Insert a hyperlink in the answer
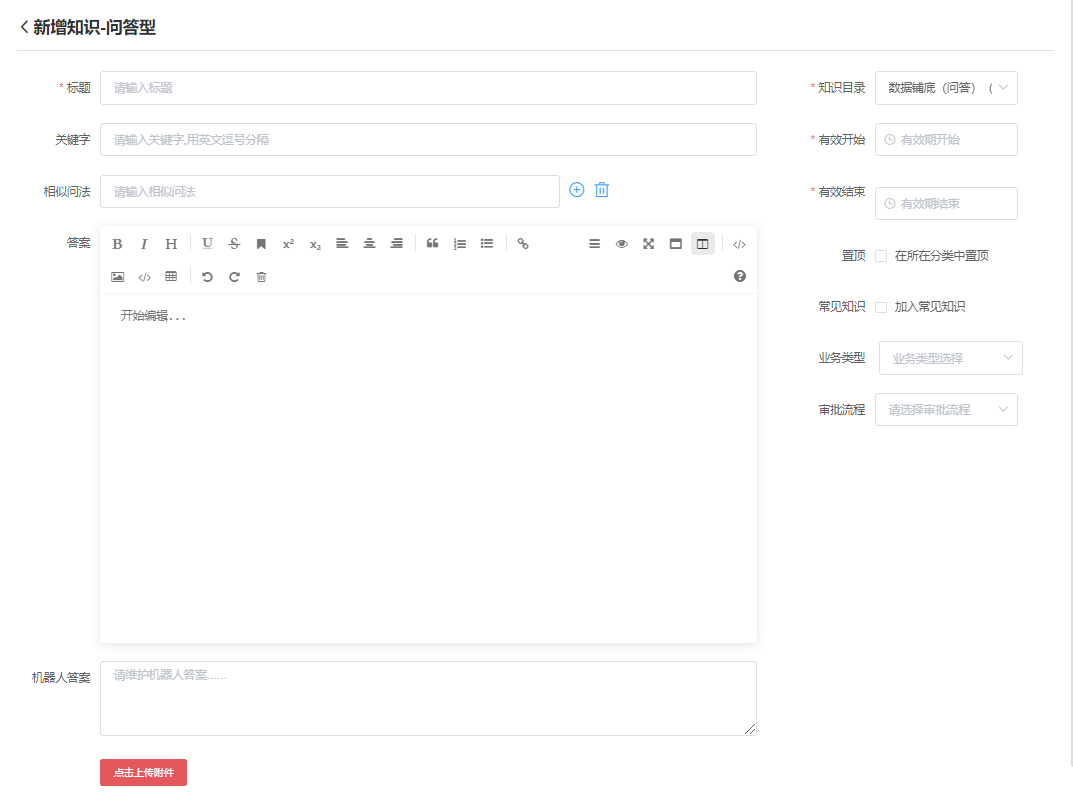1073x802 pixels. tap(523, 244)
